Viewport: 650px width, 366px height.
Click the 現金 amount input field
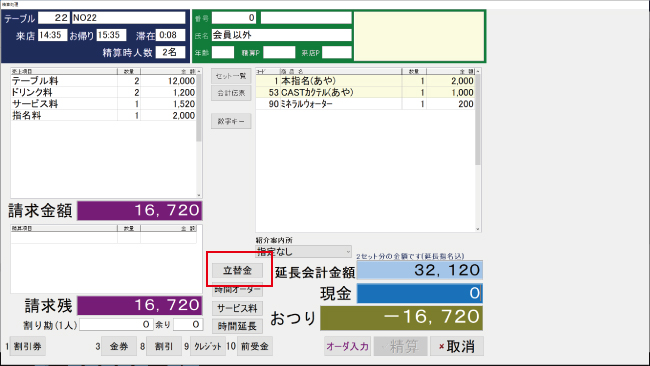(420, 293)
